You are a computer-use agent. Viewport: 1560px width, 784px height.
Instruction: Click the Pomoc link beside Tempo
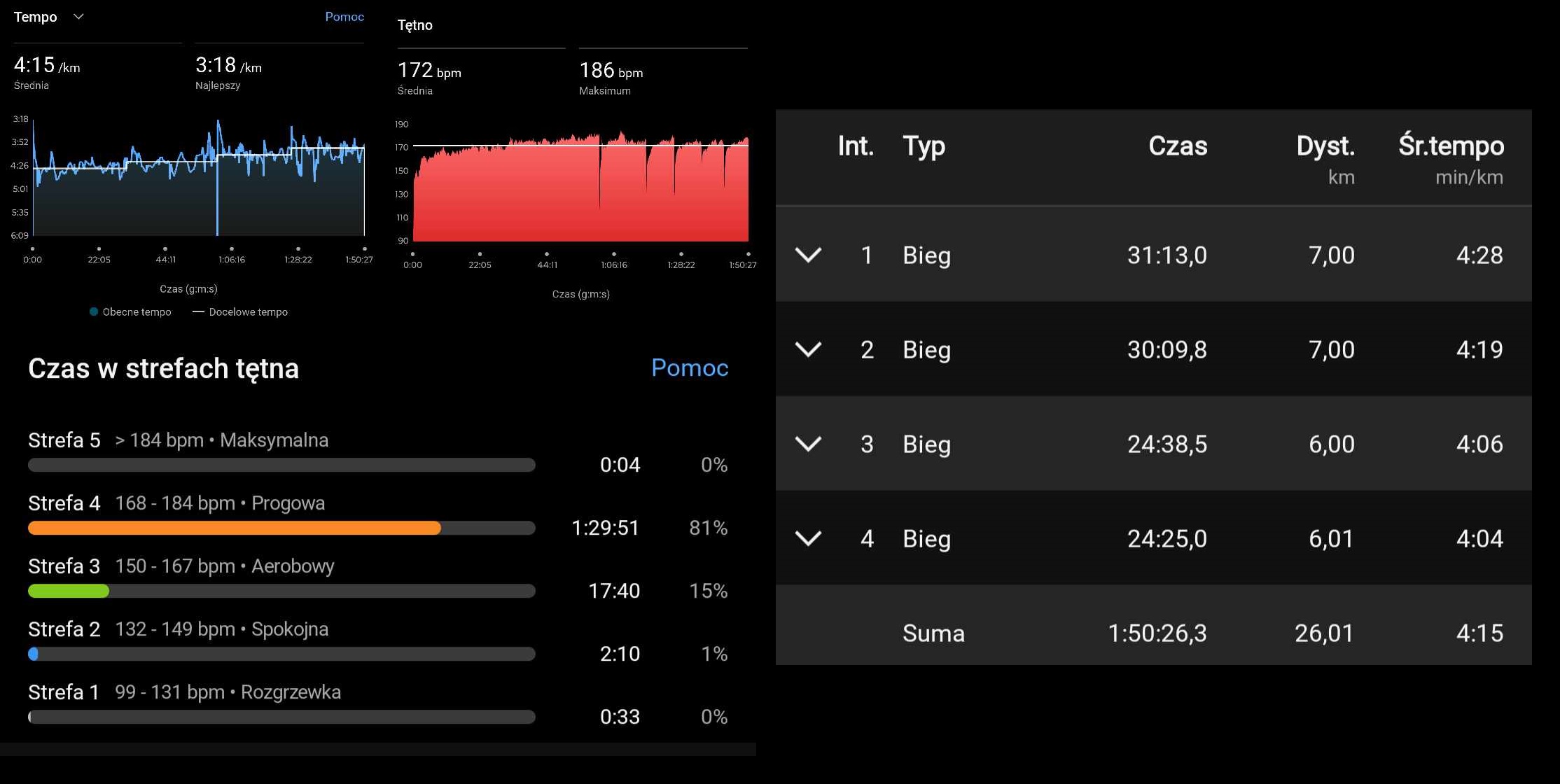(x=344, y=17)
